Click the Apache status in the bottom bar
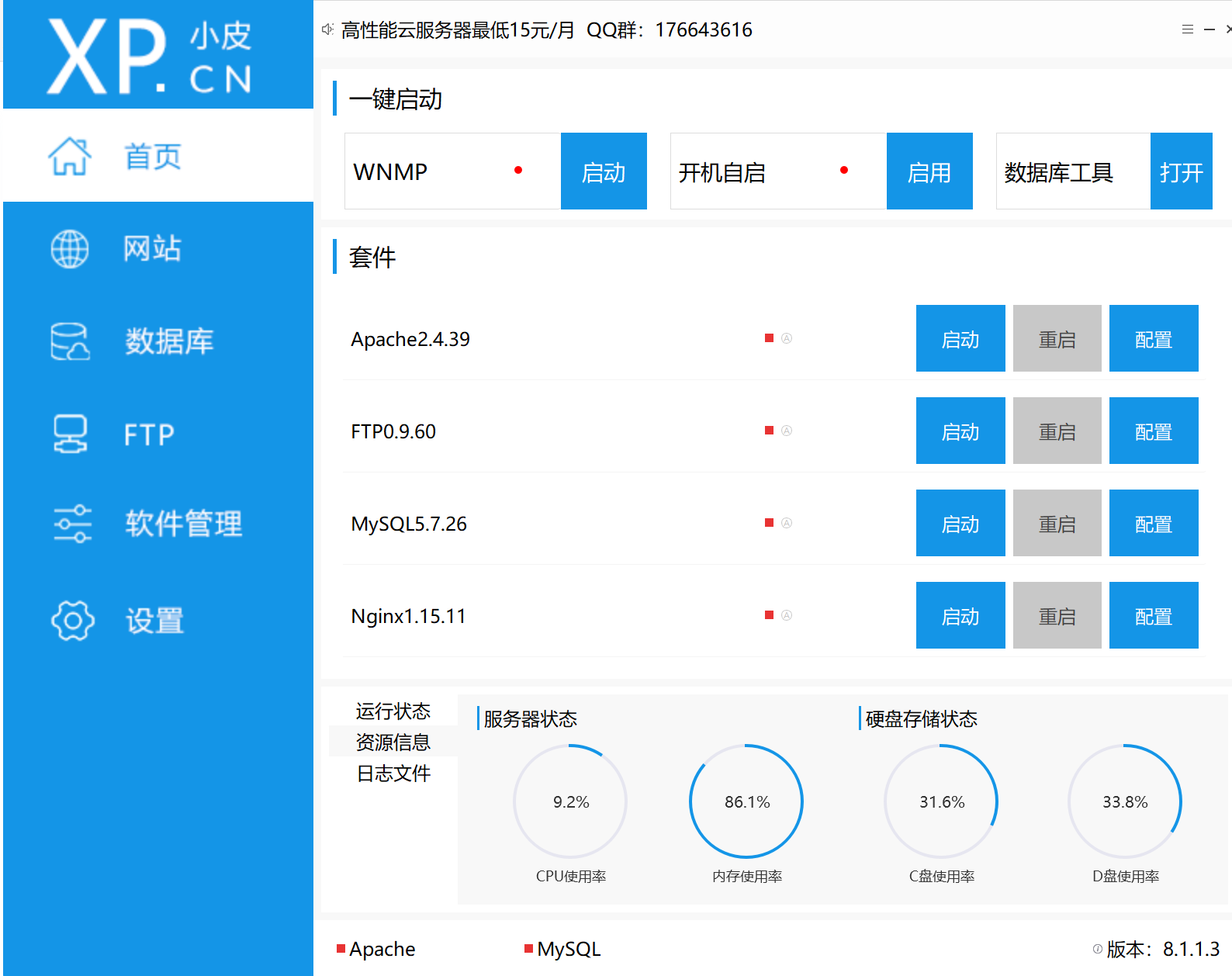Image resolution: width=1232 pixels, height=976 pixels. pyautogui.click(x=376, y=949)
